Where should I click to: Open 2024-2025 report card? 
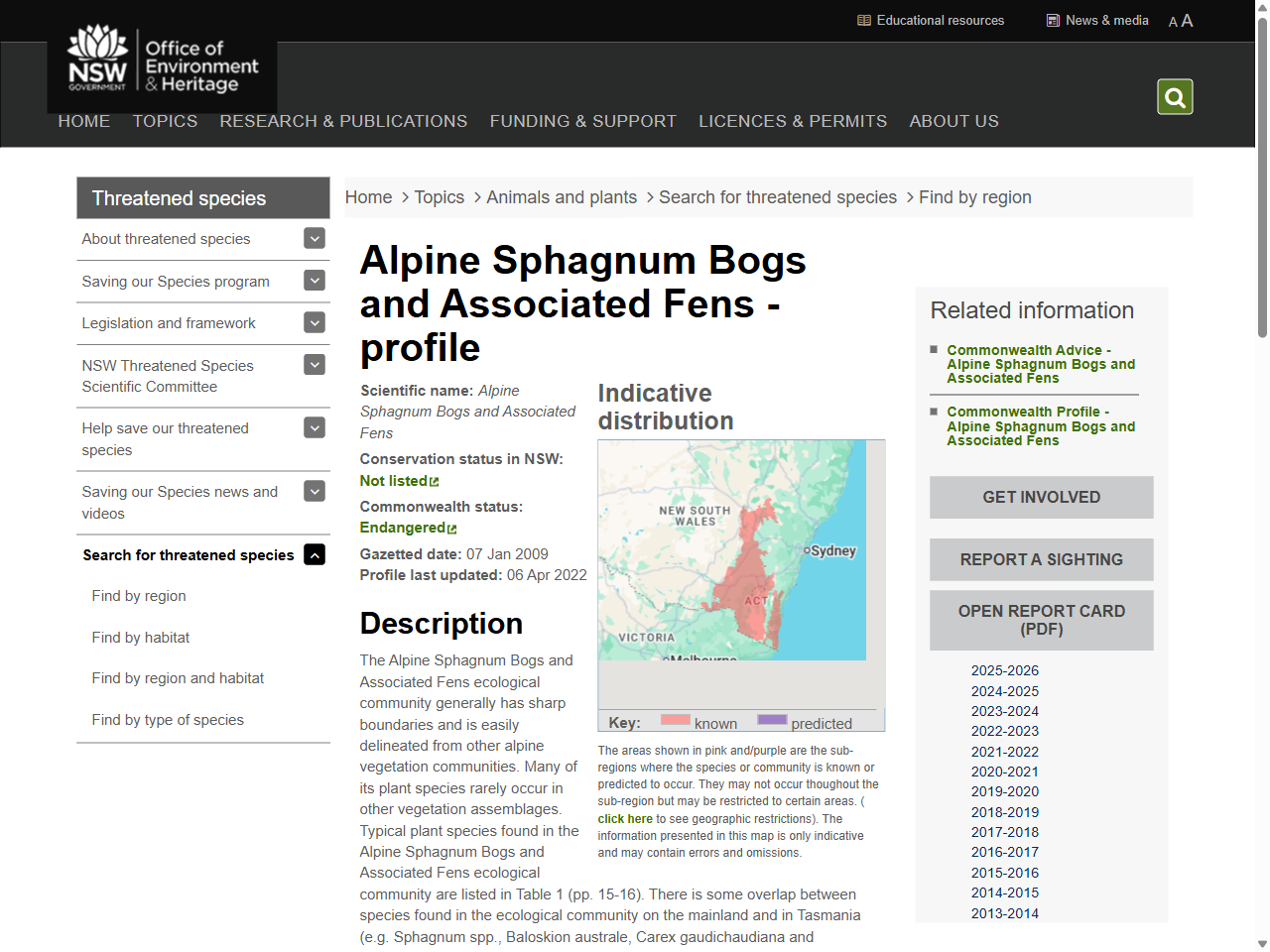pyautogui.click(x=1005, y=691)
